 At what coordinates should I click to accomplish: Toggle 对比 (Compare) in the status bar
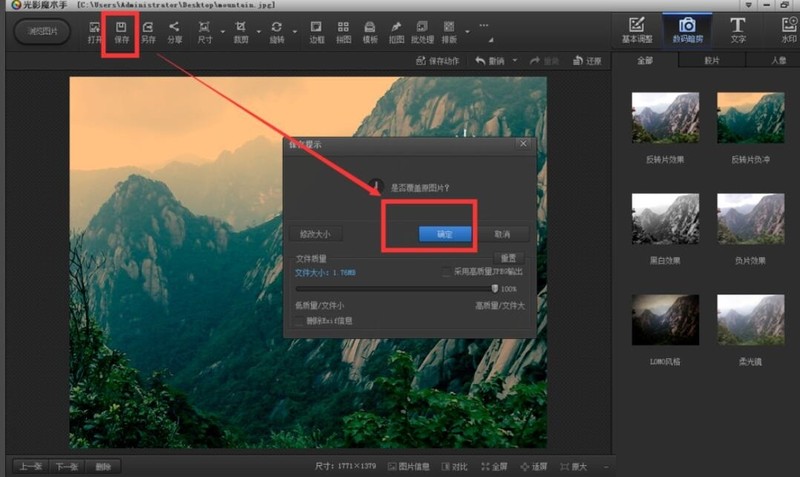[x=452, y=466]
